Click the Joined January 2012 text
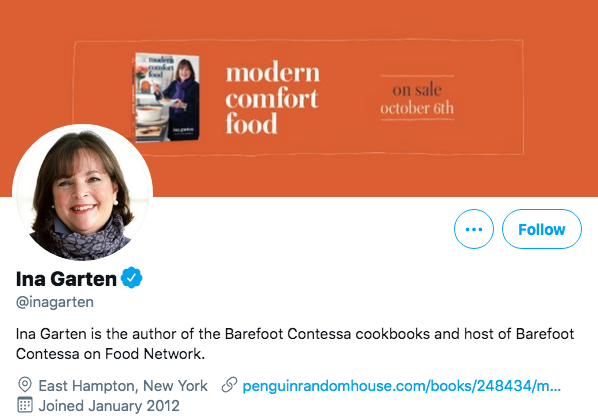This screenshot has height=416, width=598. pos(109,405)
